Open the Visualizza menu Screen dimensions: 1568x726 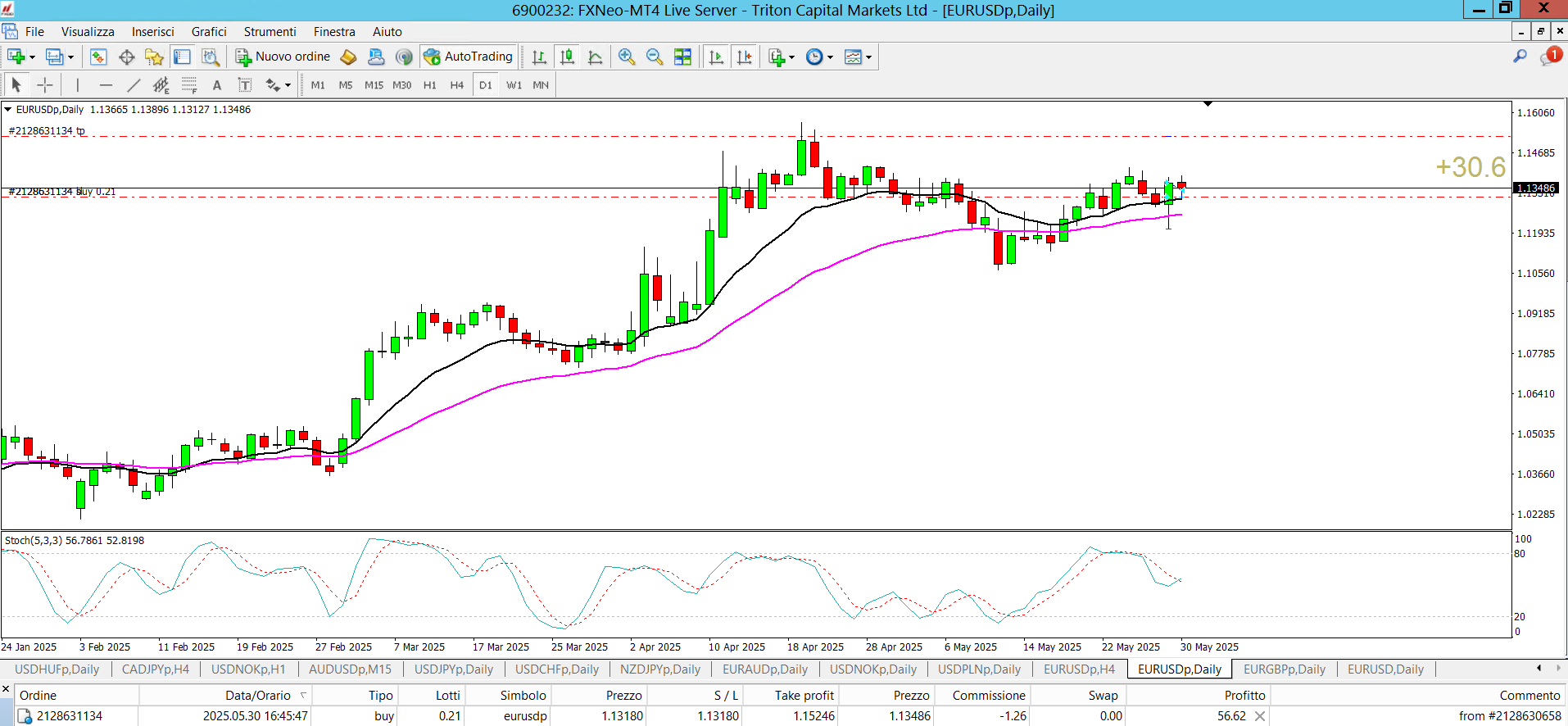88,31
